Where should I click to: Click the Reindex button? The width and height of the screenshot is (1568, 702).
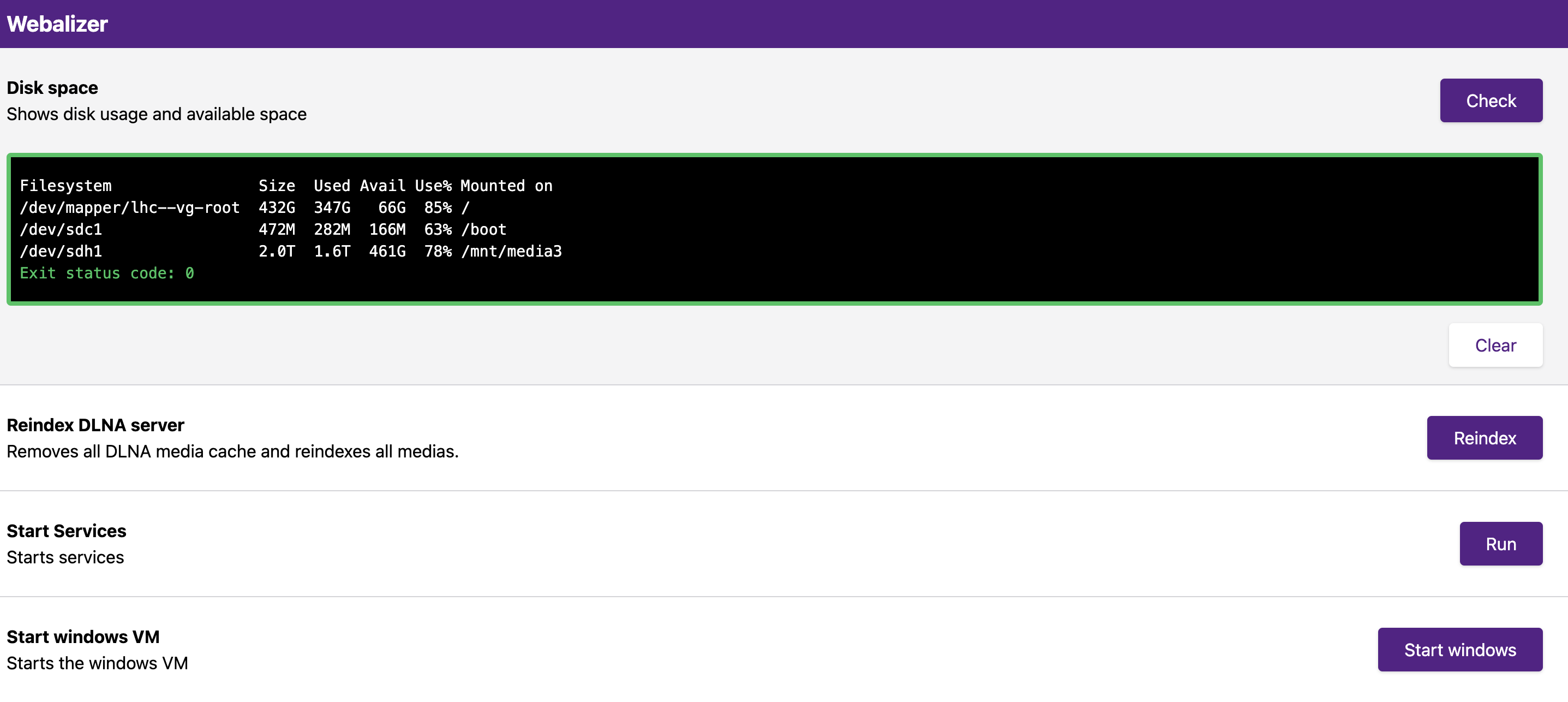[x=1484, y=438]
